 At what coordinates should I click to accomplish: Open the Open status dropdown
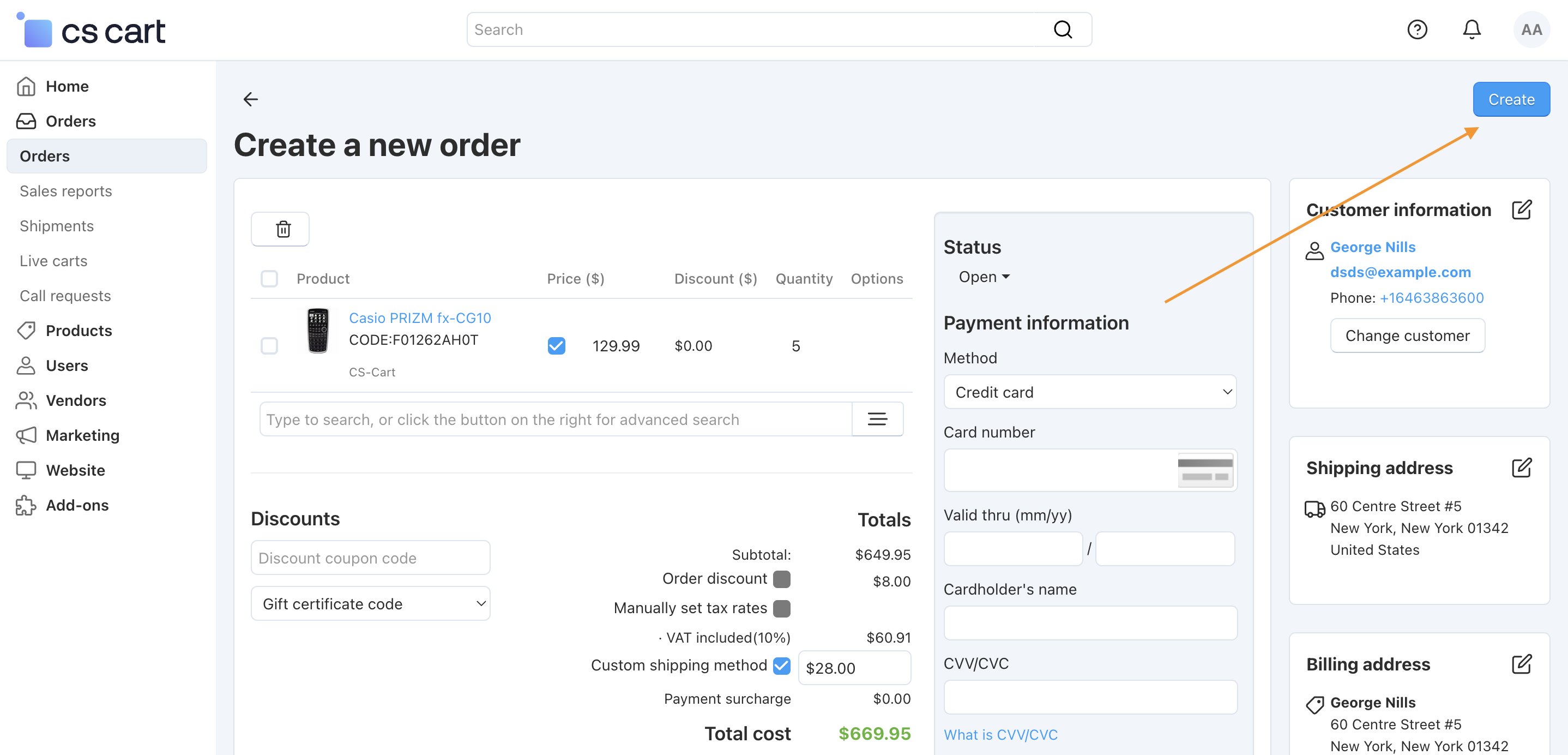[984, 277]
